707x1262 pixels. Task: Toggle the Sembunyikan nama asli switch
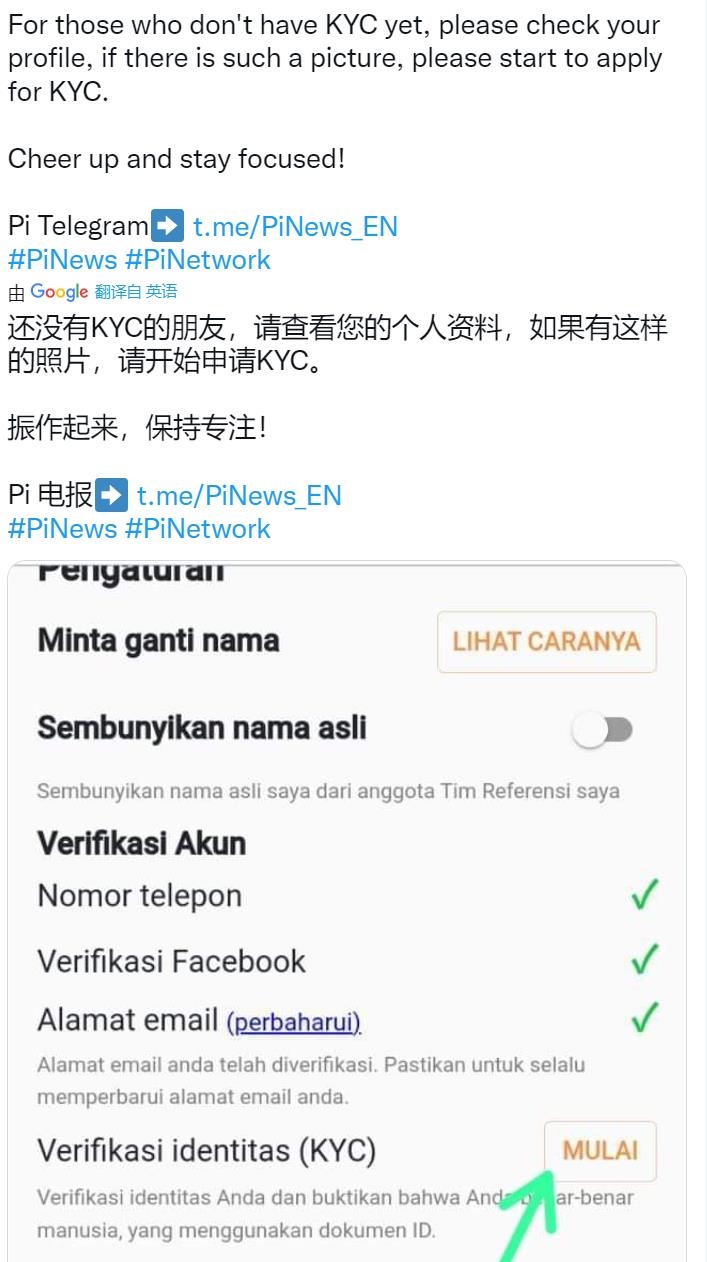point(603,730)
